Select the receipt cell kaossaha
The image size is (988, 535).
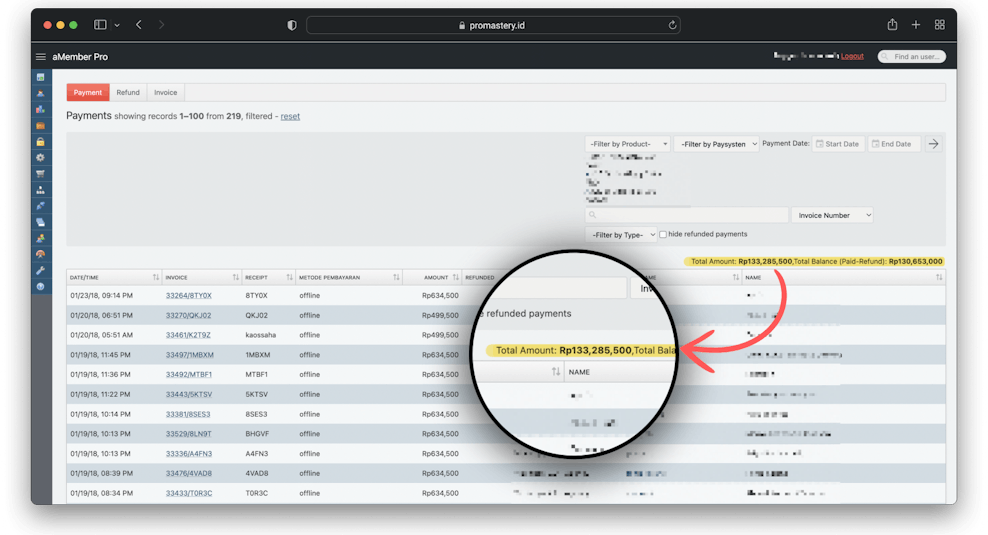pyautogui.click(x=261, y=335)
